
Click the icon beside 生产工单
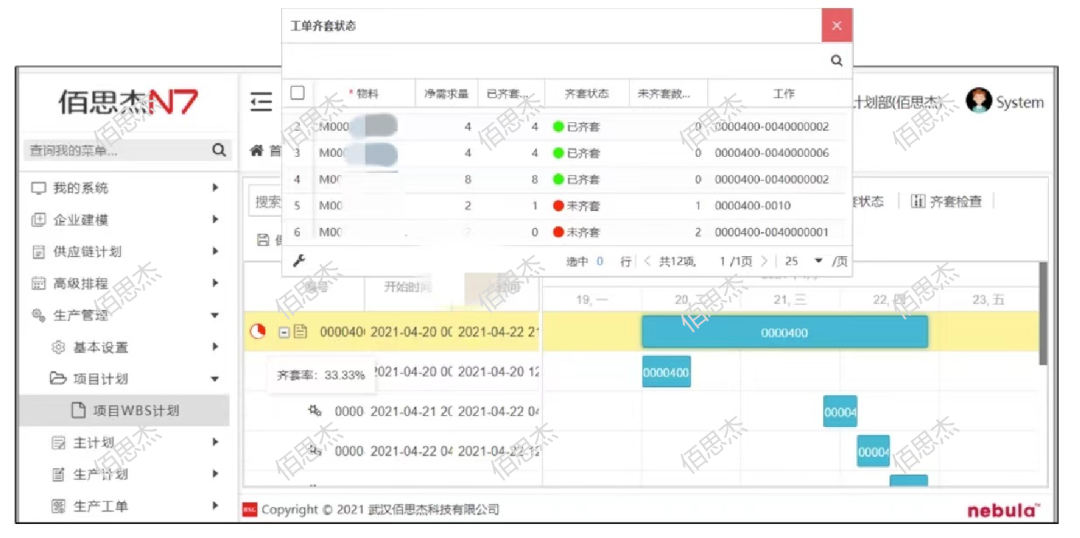[59, 506]
